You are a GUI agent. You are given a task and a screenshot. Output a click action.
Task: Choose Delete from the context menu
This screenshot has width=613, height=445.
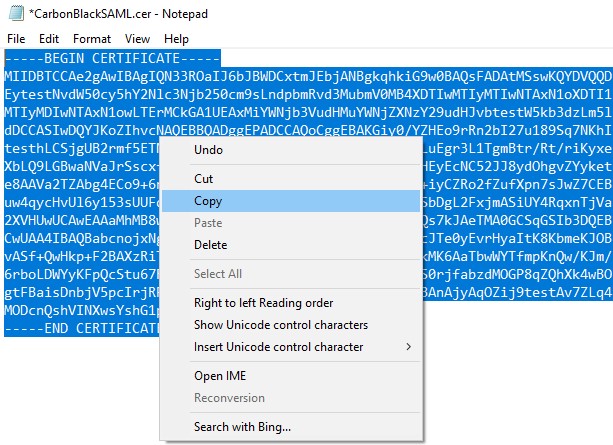click(291, 245)
